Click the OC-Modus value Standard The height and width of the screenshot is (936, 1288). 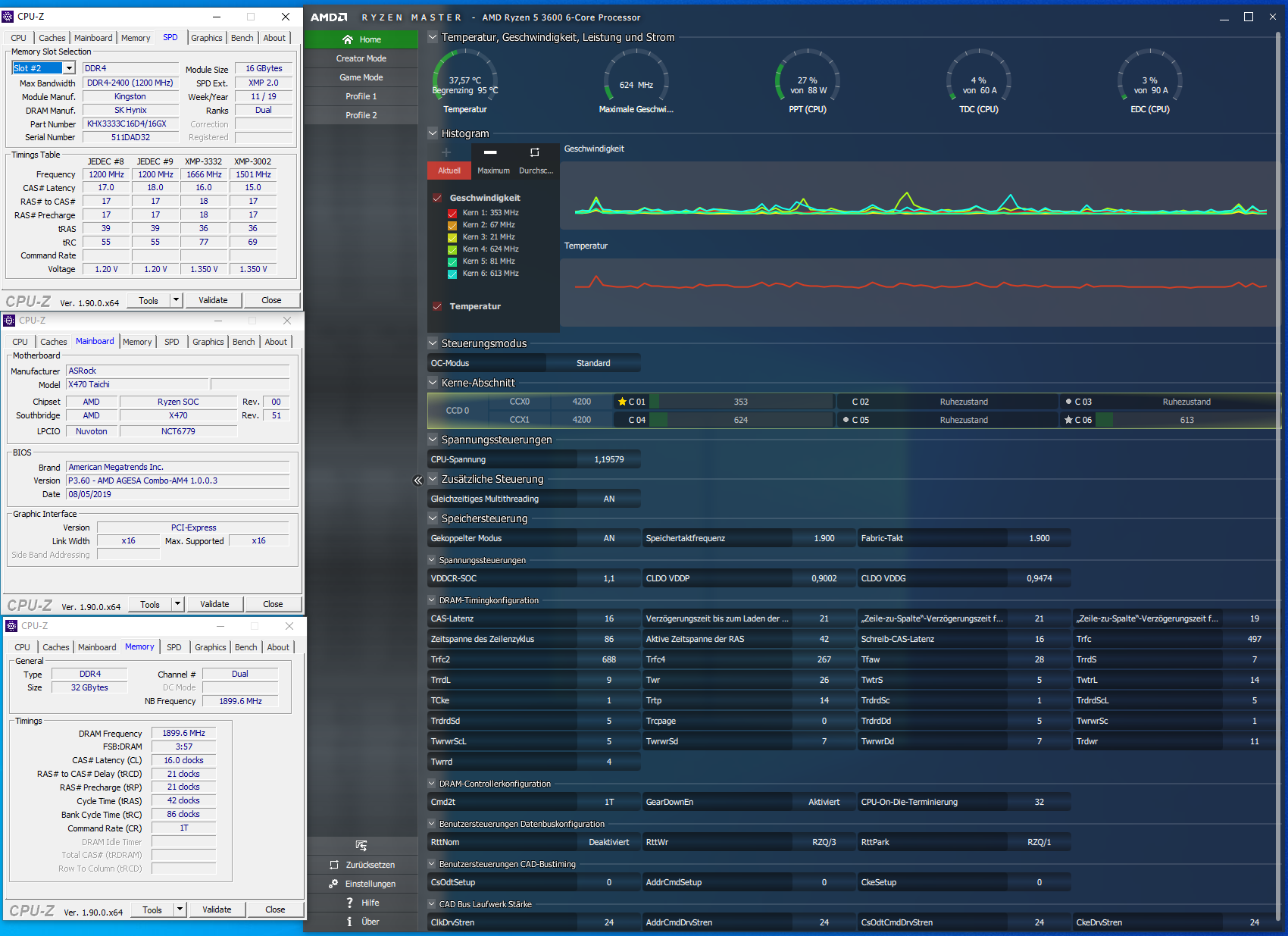(593, 363)
